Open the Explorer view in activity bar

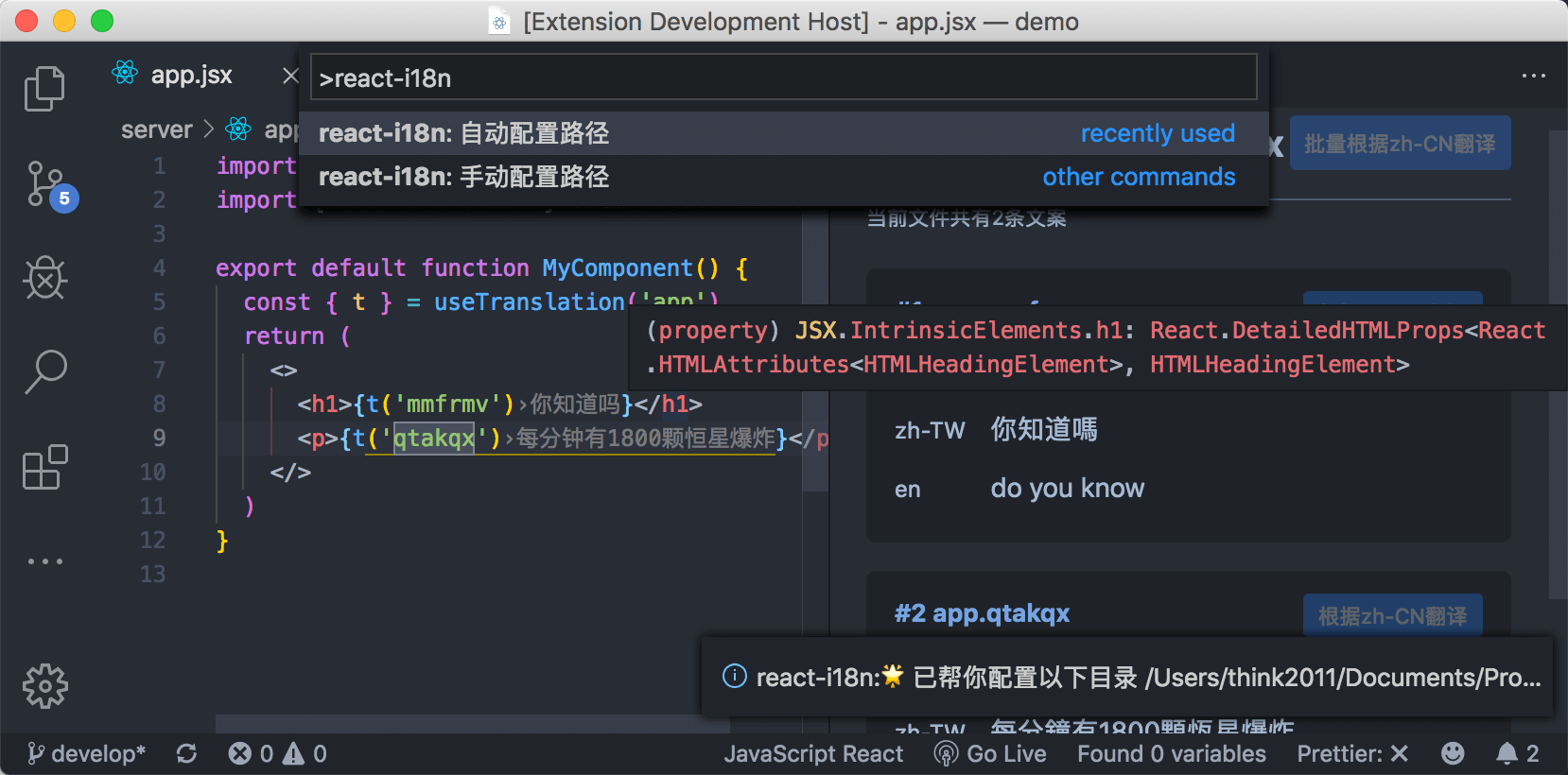pyautogui.click(x=44, y=89)
